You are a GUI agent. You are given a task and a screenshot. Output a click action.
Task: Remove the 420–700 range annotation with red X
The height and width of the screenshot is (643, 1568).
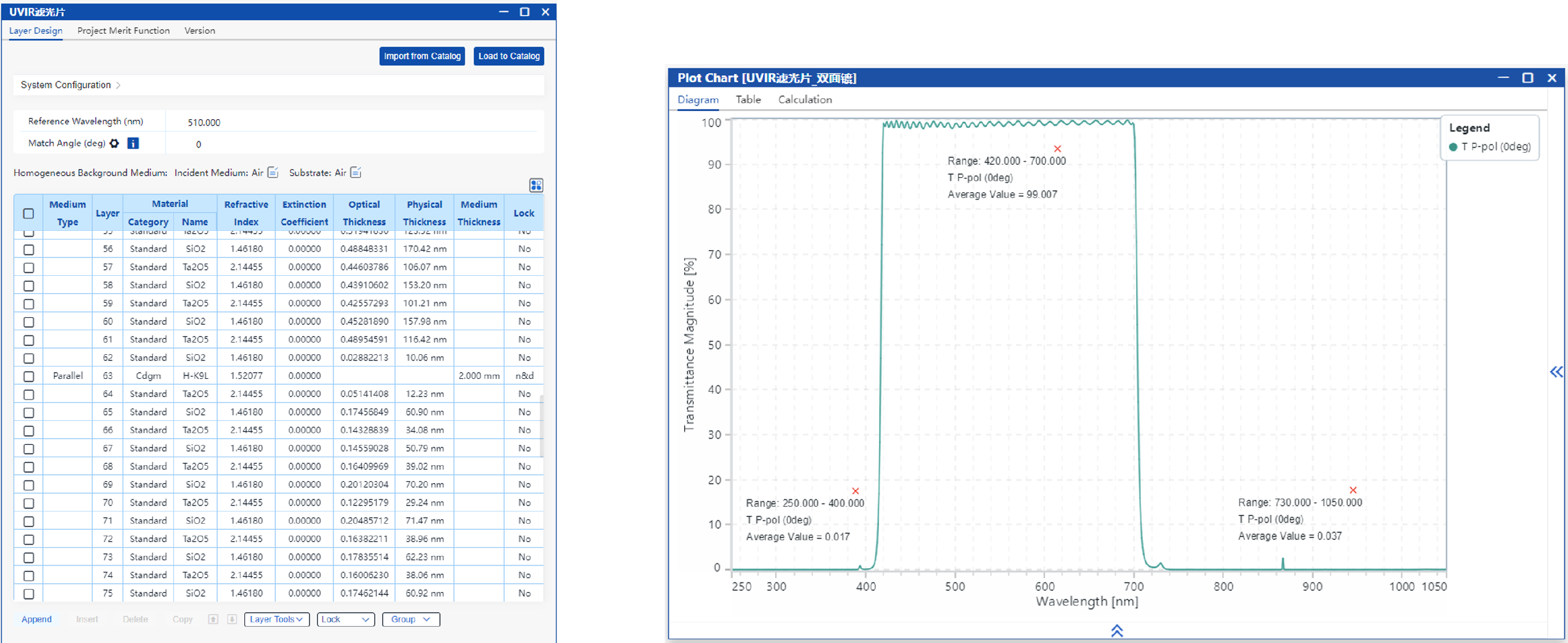click(1057, 149)
